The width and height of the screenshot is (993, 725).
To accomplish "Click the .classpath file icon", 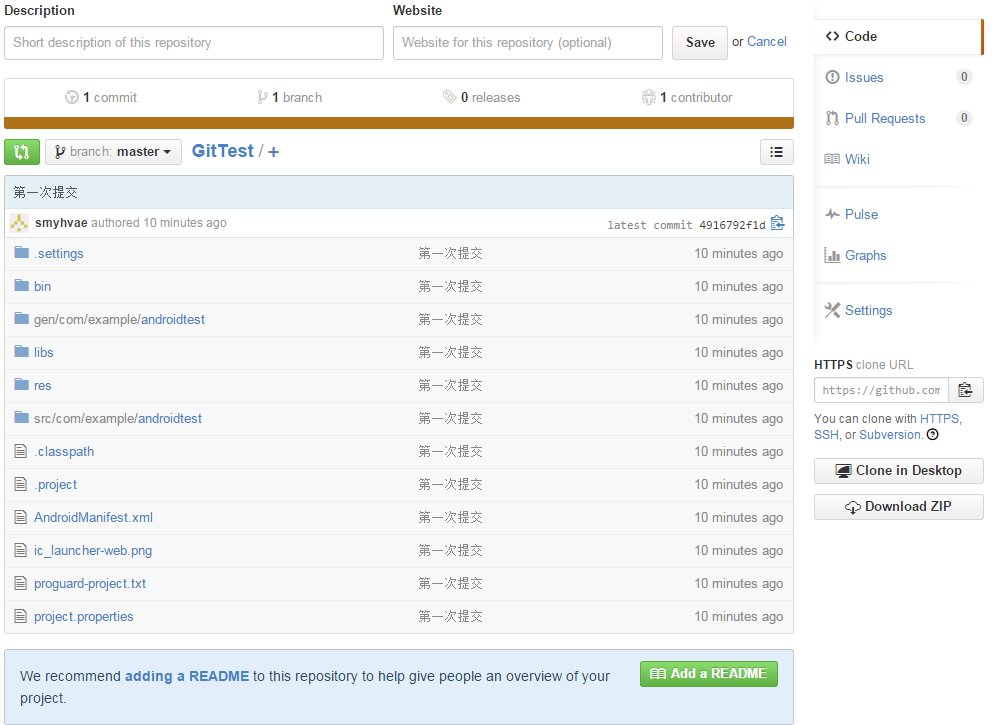I will click(21, 451).
